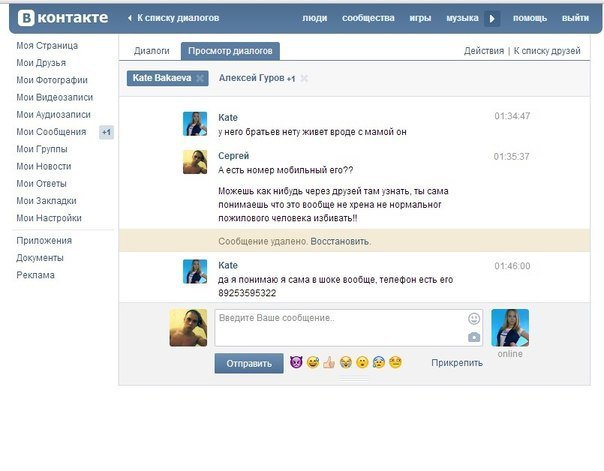The width and height of the screenshot is (604, 471).
Task: Click the 01:46:00 timestamp
Action: pos(512,266)
